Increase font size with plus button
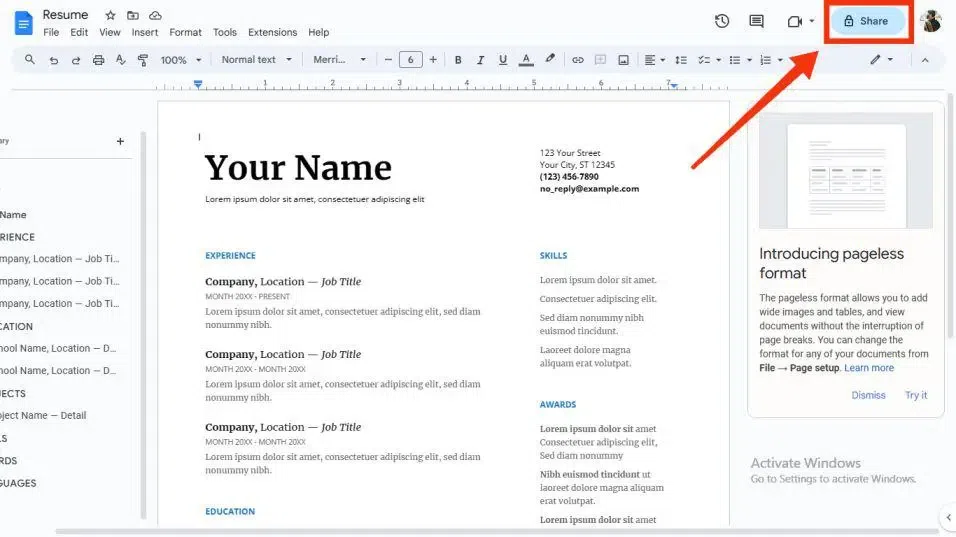The width and height of the screenshot is (956, 537). (433, 60)
